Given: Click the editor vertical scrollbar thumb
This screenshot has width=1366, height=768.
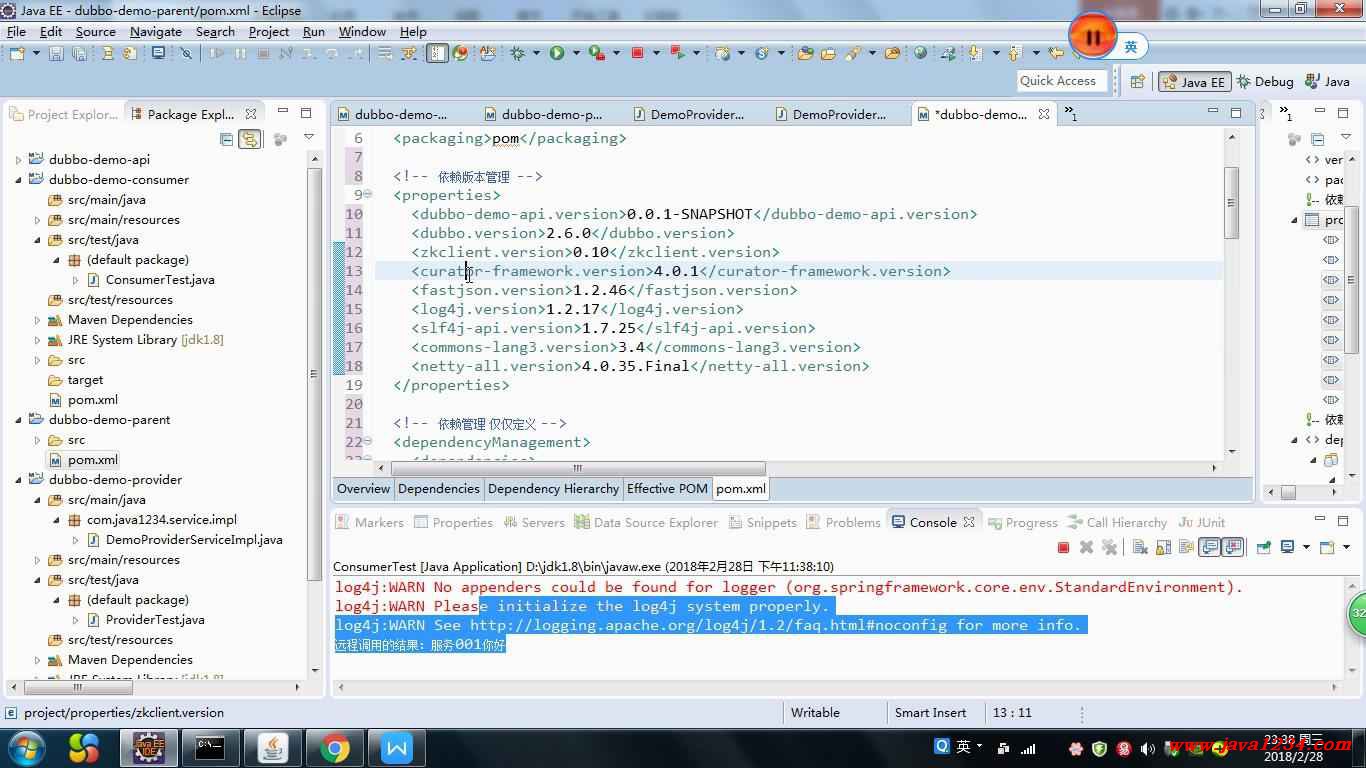Looking at the screenshot, I should tap(1231, 202).
